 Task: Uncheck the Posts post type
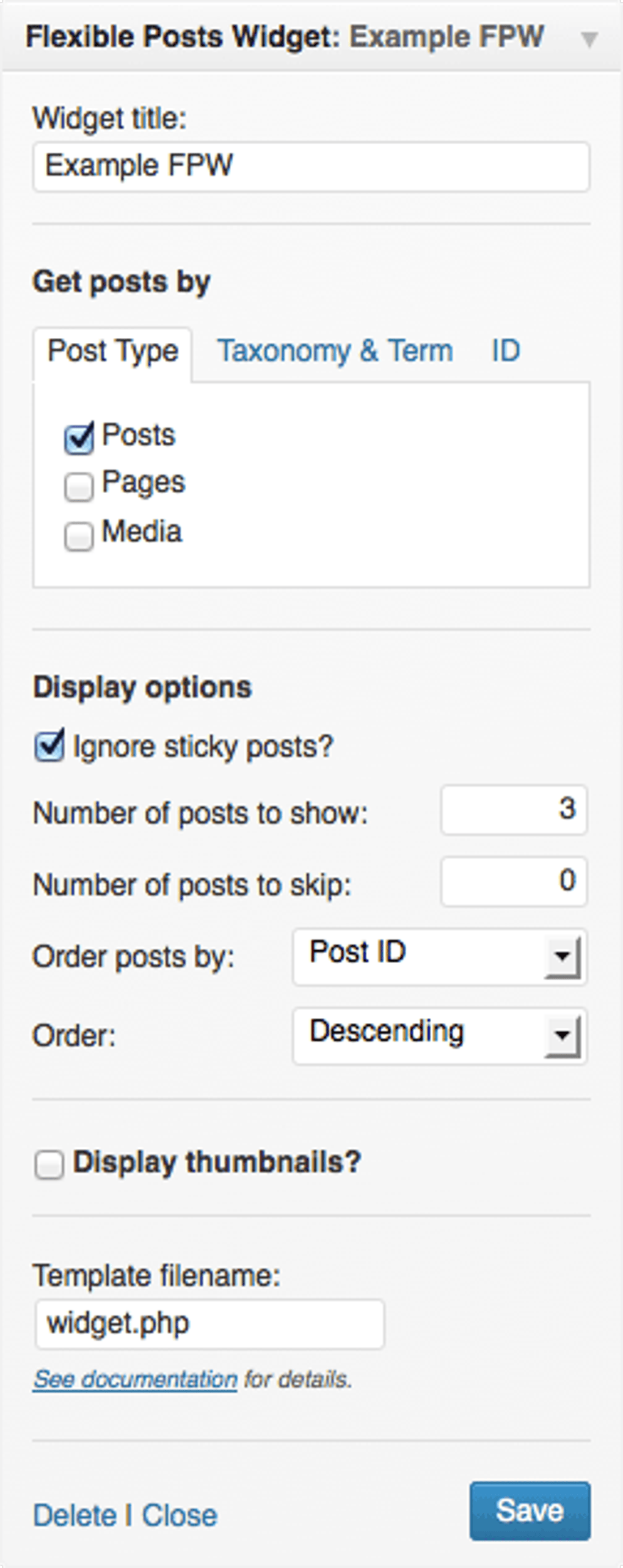point(79,435)
